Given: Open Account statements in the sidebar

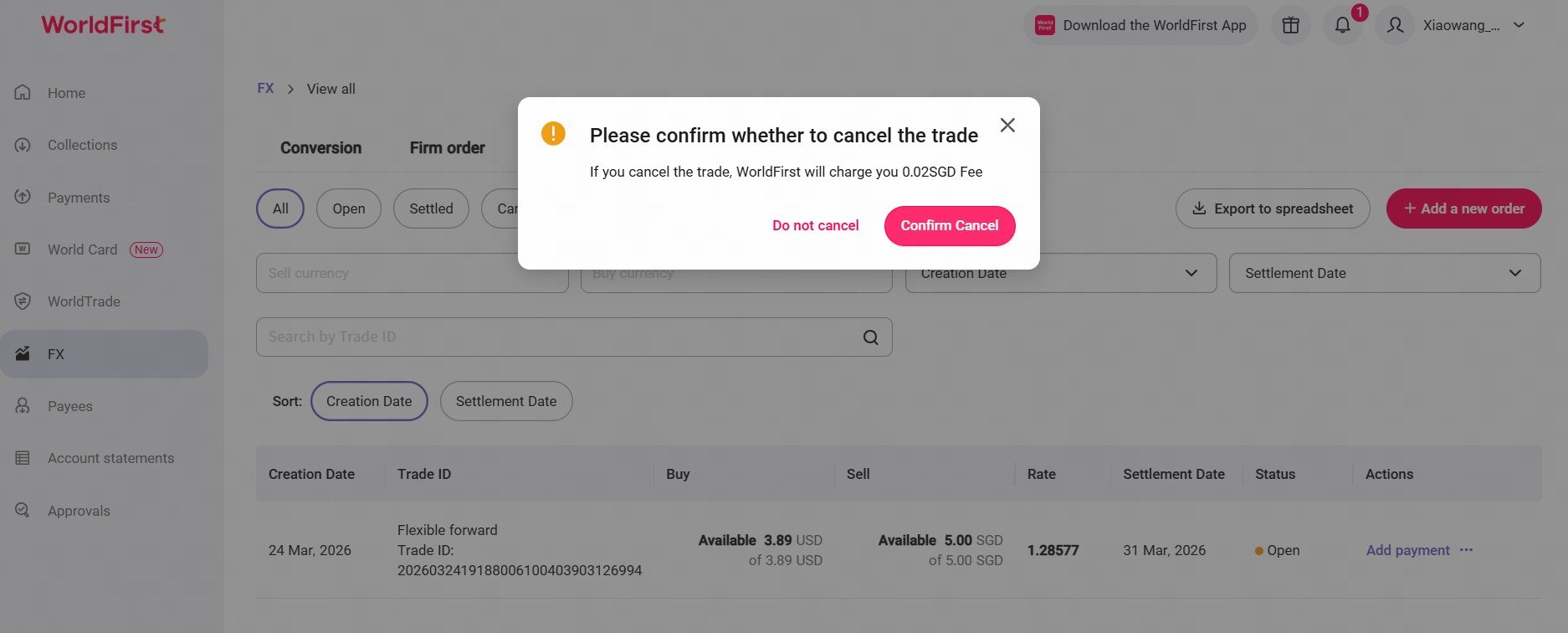Looking at the screenshot, I should pos(110,458).
